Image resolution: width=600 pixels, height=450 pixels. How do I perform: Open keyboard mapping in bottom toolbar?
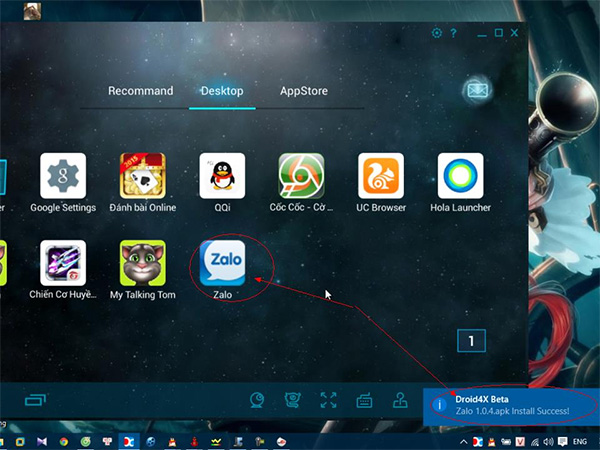tap(364, 400)
